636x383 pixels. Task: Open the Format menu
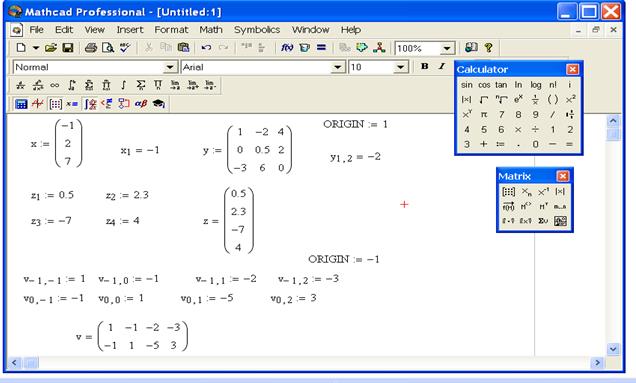click(171, 30)
